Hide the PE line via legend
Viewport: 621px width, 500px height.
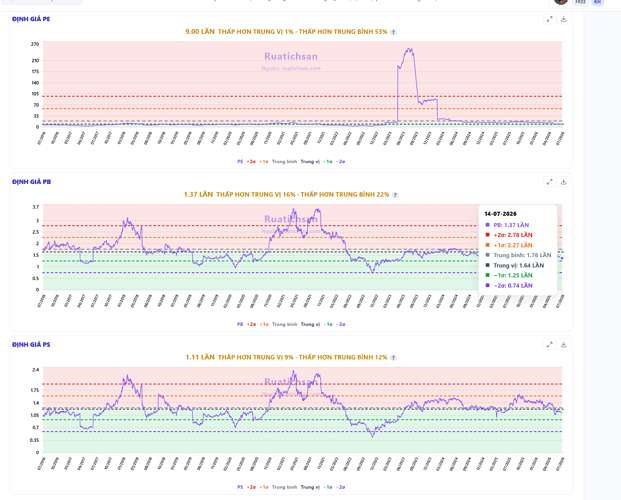[x=240, y=162]
